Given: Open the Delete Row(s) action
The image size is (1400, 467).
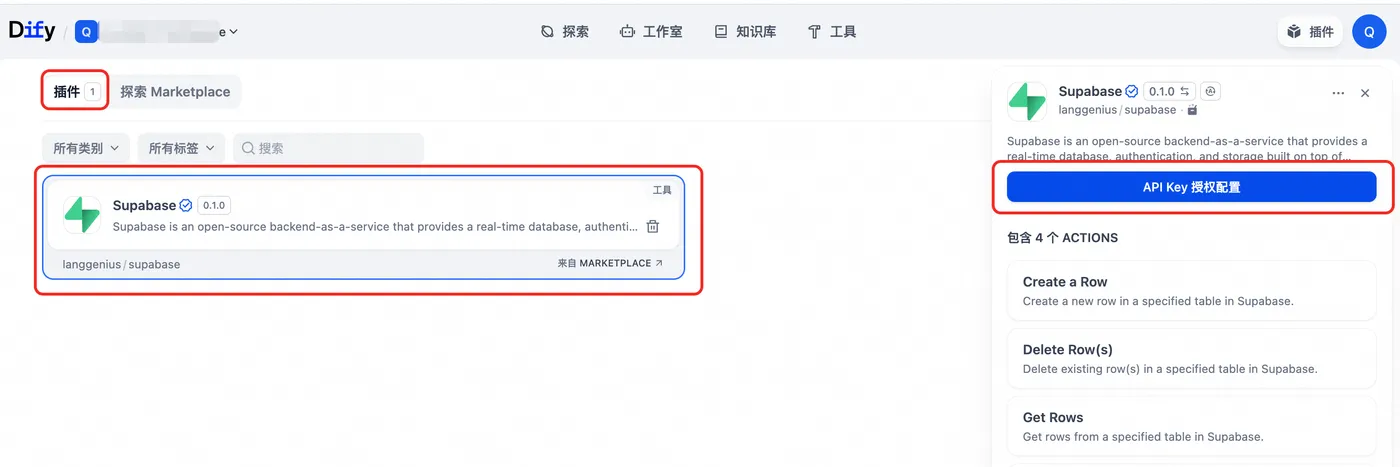Looking at the screenshot, I should (x=1192, y=359).
